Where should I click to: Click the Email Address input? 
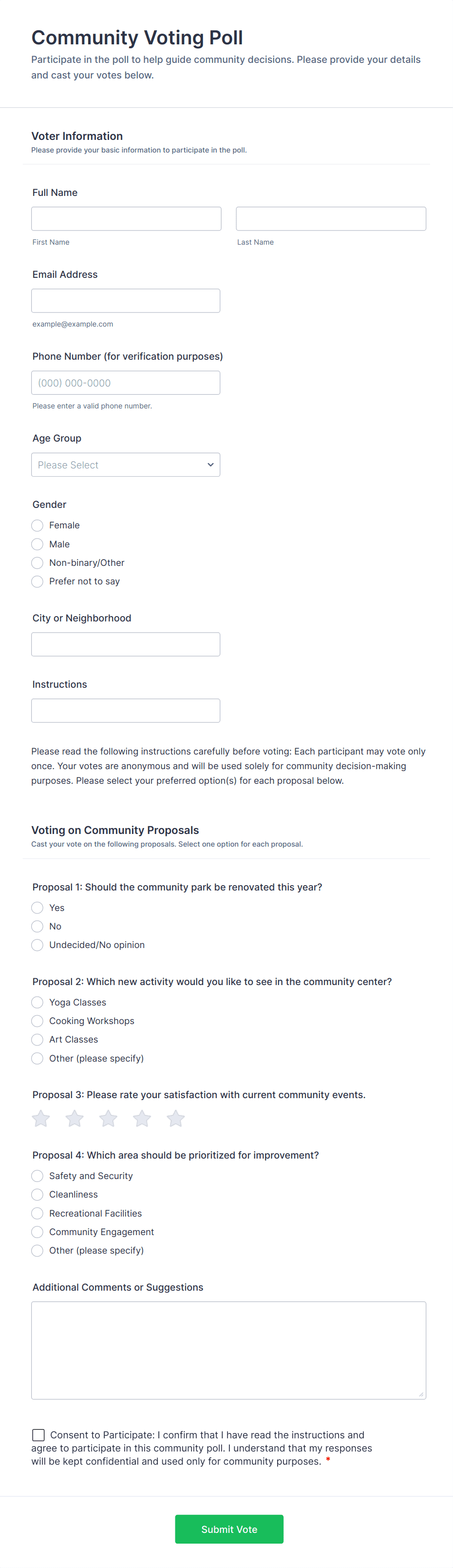coord(125,301)
